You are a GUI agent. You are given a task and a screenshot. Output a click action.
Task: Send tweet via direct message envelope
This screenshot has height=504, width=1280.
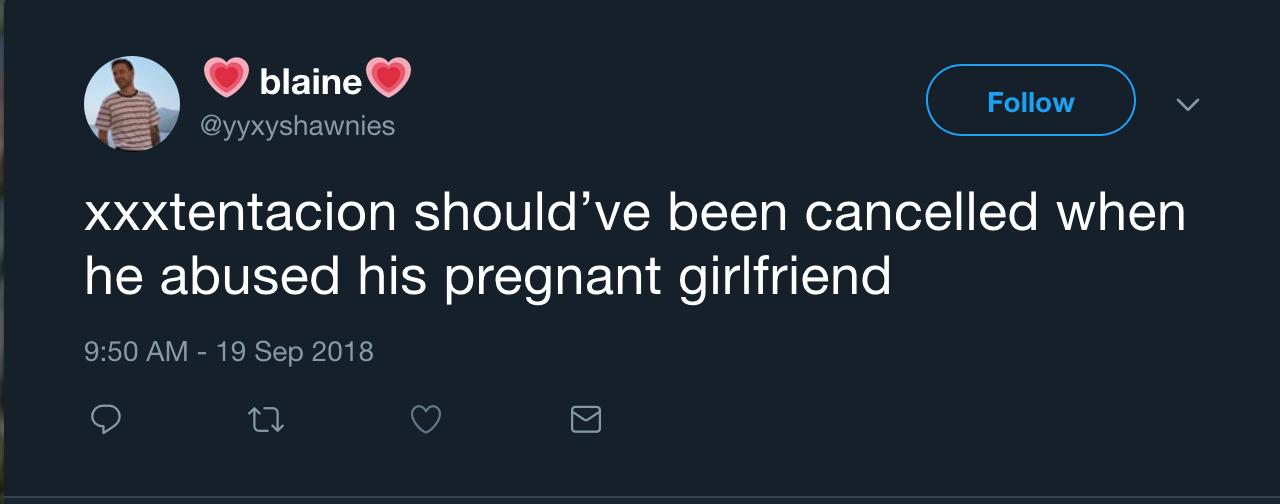(586, 419)
